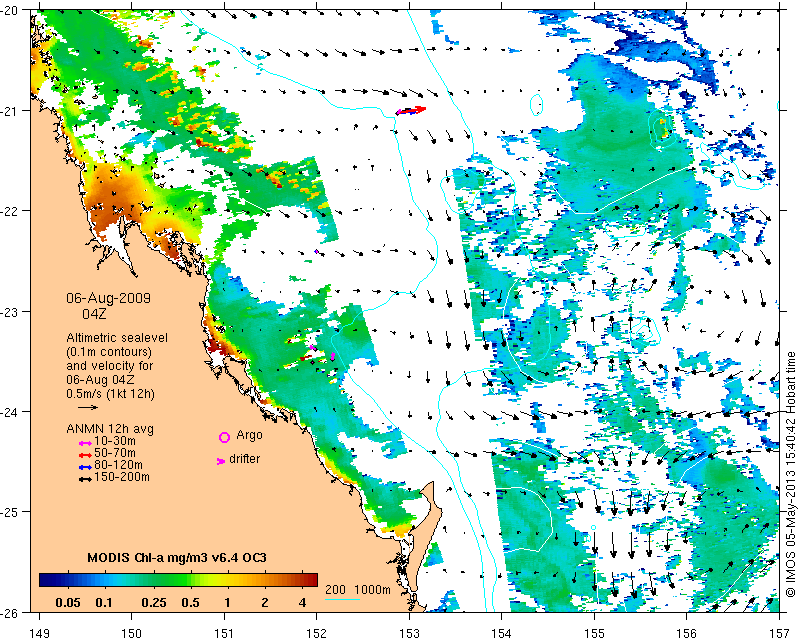The width and height of the screenshot is (800, 640).
Task: Click the longitude axis label '149'
Action: (40, 633)
